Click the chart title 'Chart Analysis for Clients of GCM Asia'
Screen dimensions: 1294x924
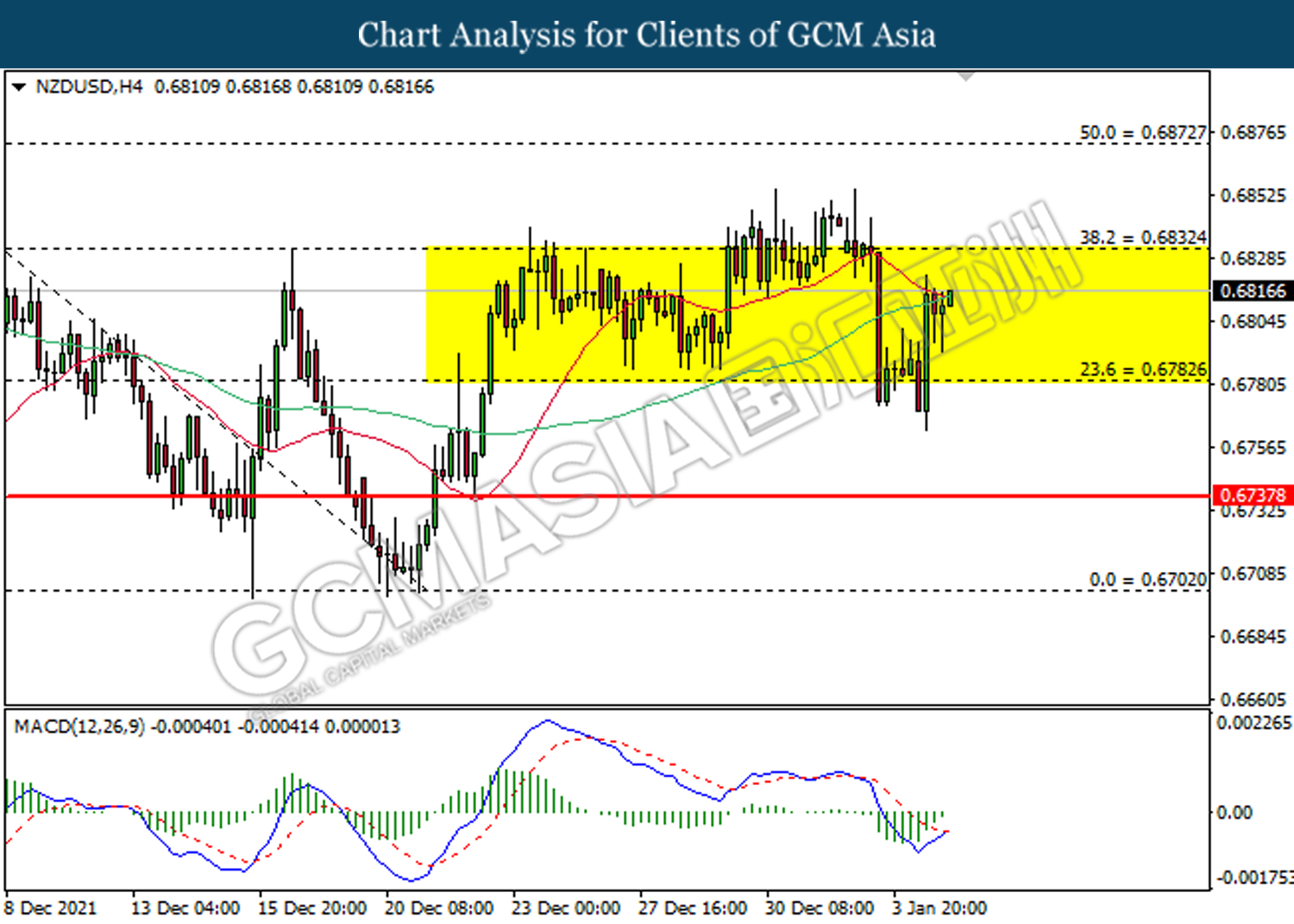click(x=647, y=35)
